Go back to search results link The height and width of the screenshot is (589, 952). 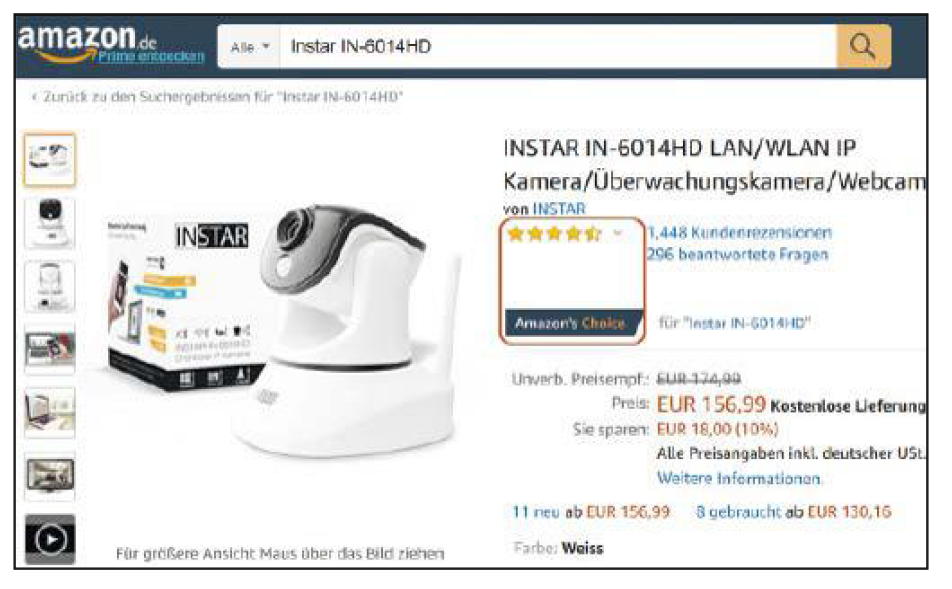coord(217,97)
